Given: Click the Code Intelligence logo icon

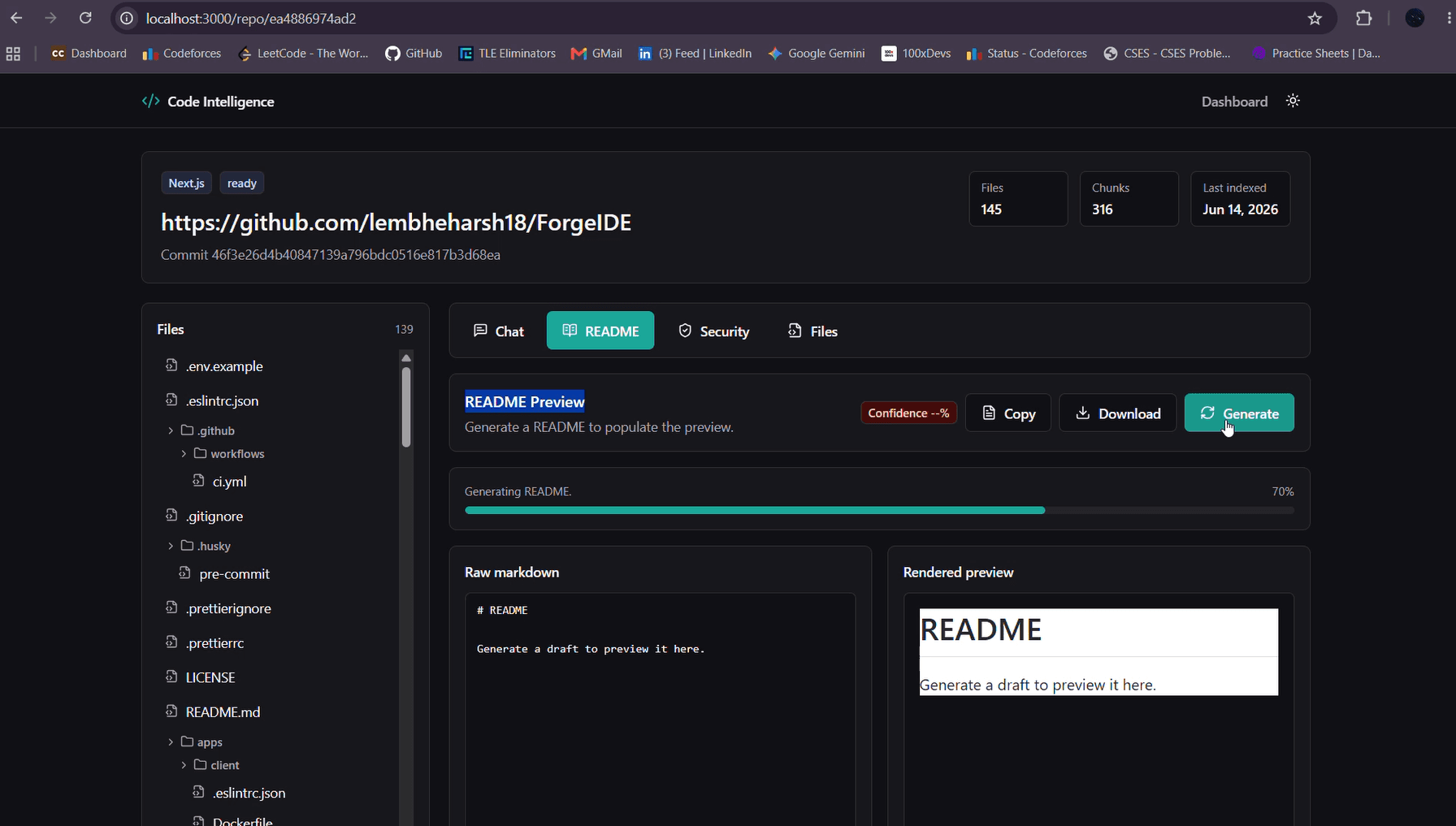Looking at the screenshot, I should pos(150,101).
